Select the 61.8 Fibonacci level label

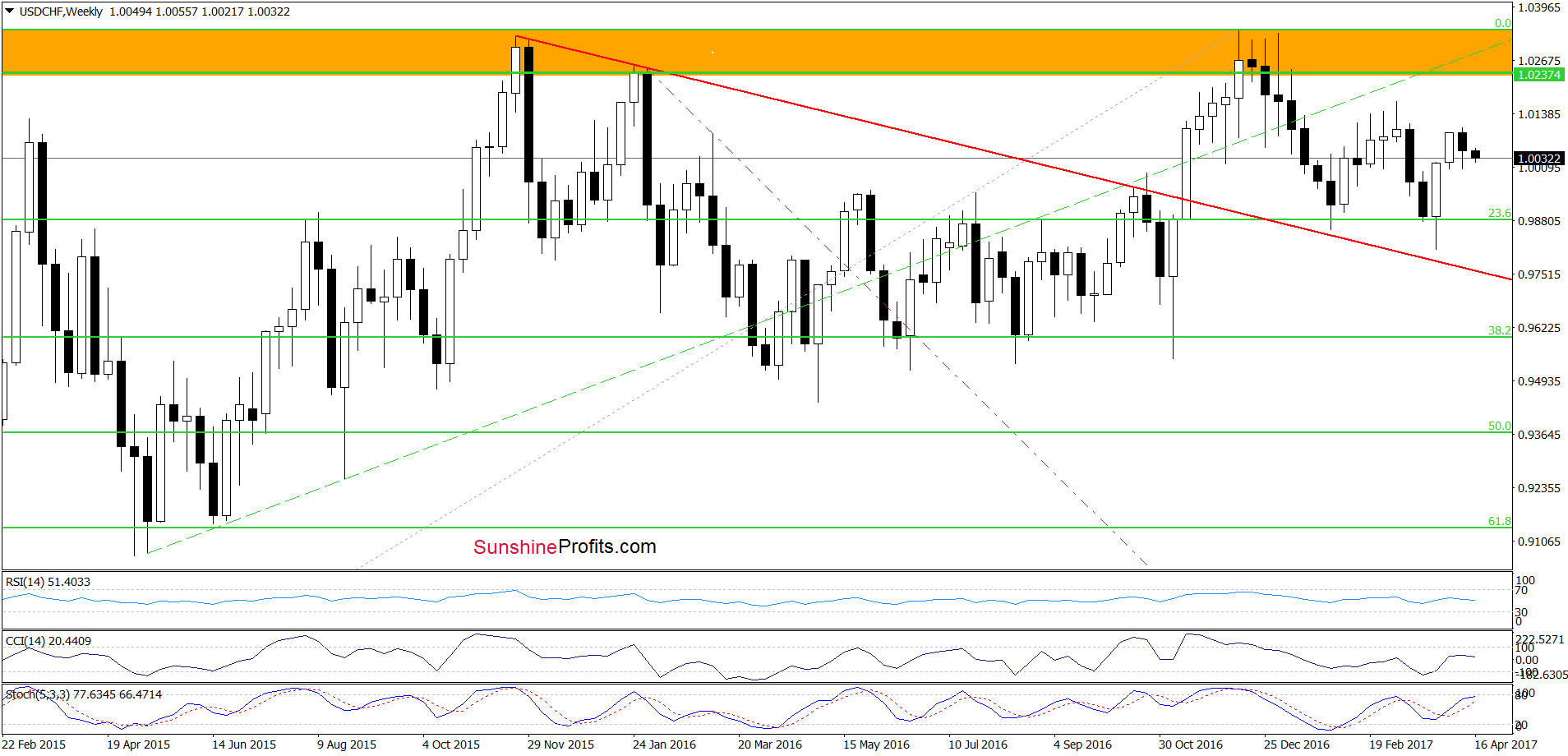click(x=1499, y=521)
